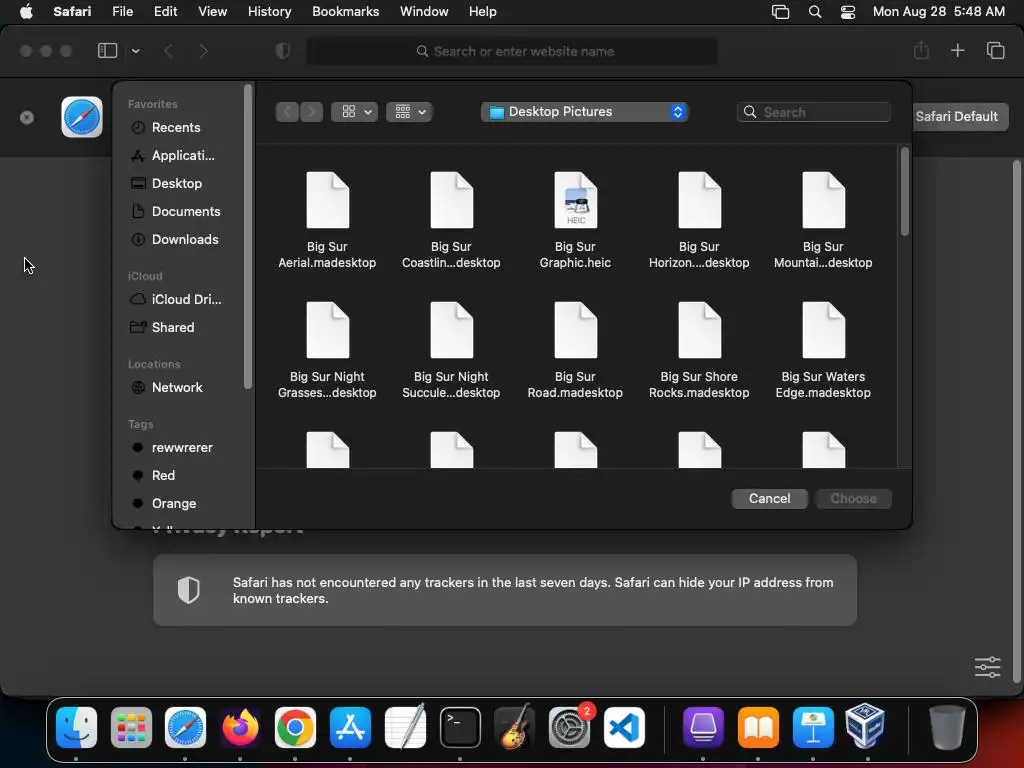Screen dimensions: 1024x768
Task: Go forward in the file dialog
Action: coord(312,112)
